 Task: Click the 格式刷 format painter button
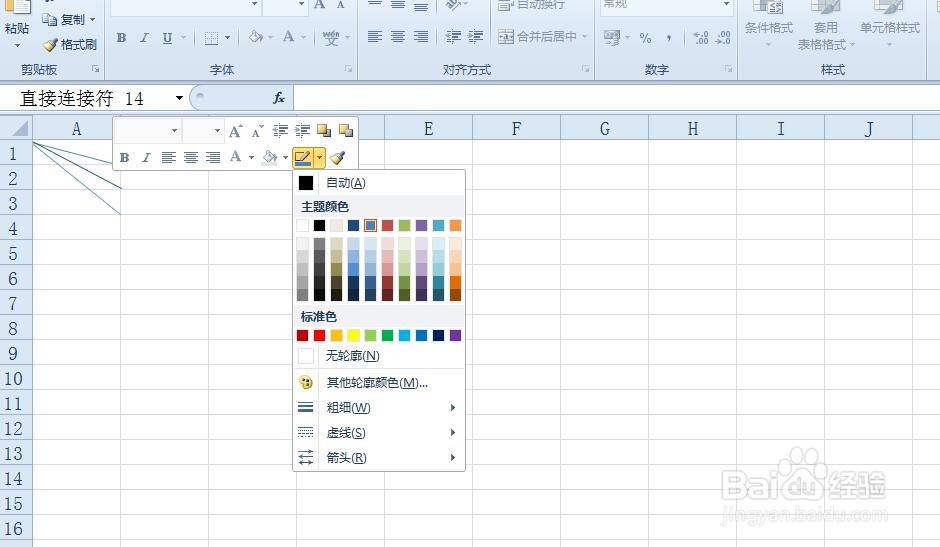click(x=70, y=45)
